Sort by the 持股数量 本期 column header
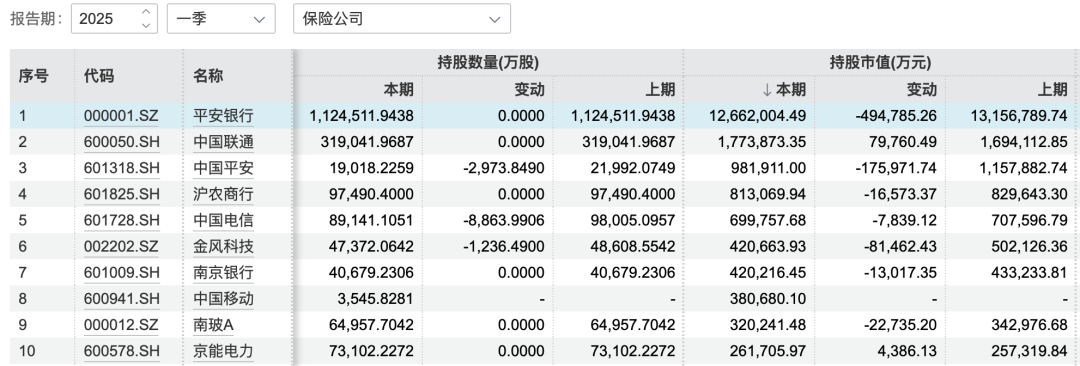This screenshot has width=1080, height=366. pos(399,89)
